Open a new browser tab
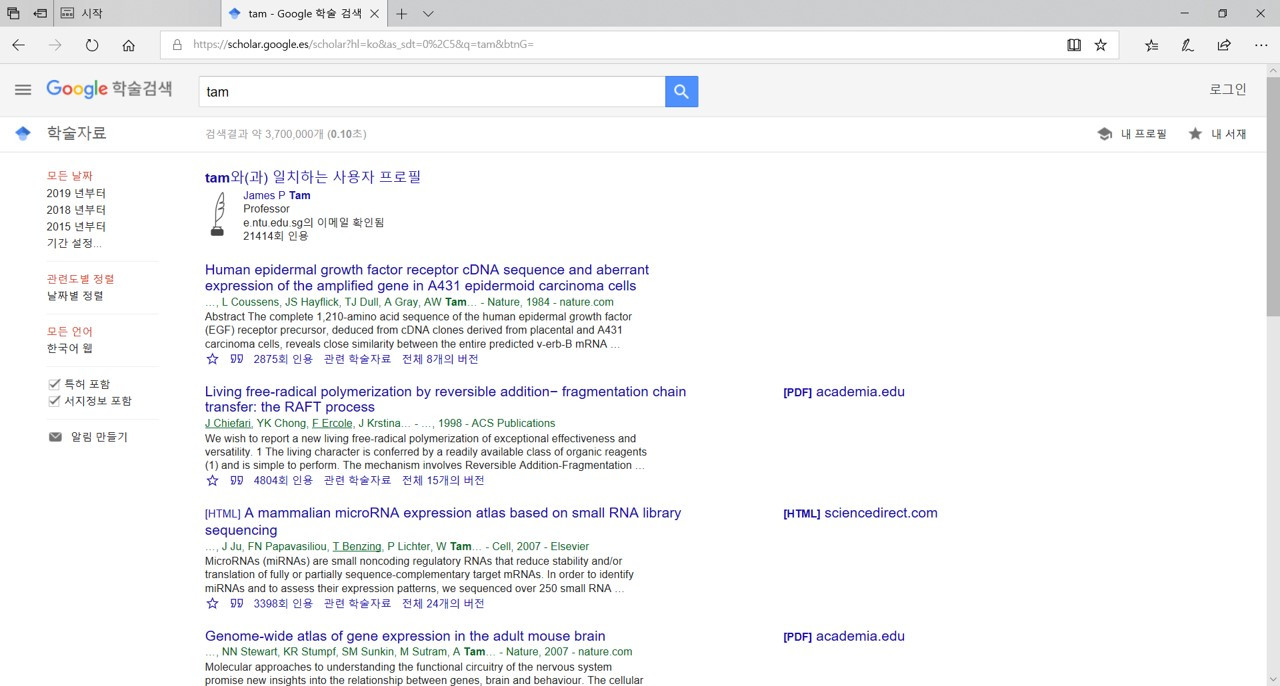1280x686 pixels. pos(401,14)
